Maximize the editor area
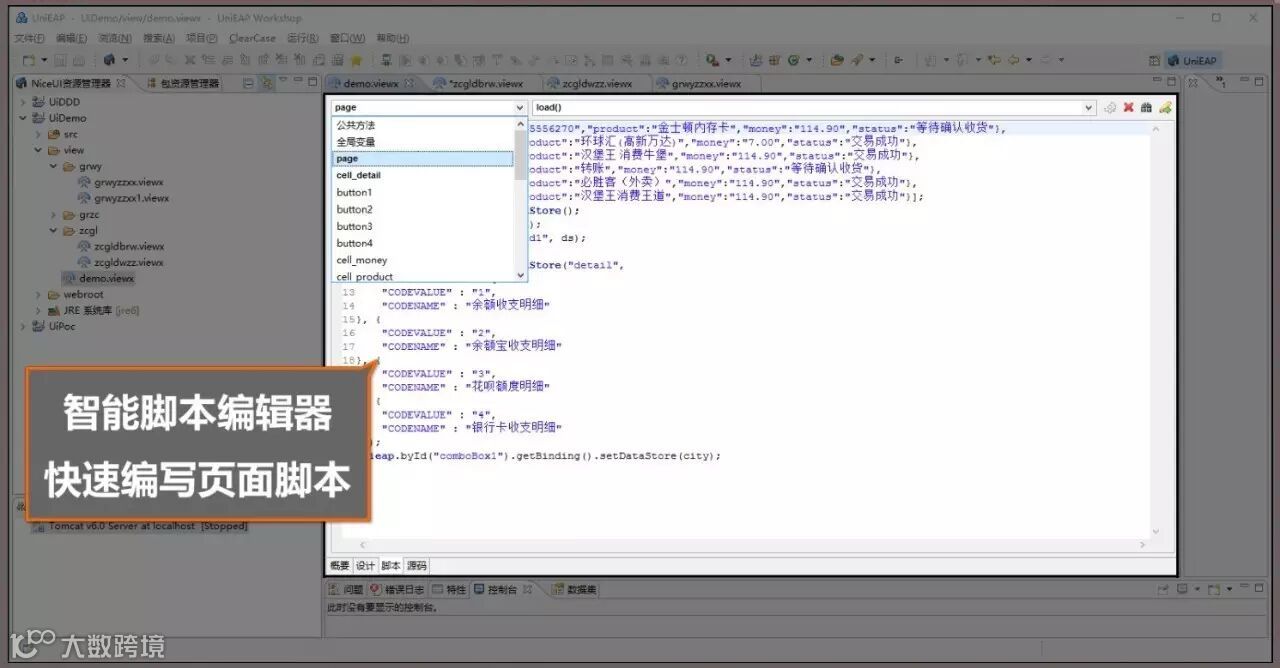This screenshot has width=1280, height=668. 1171,82
